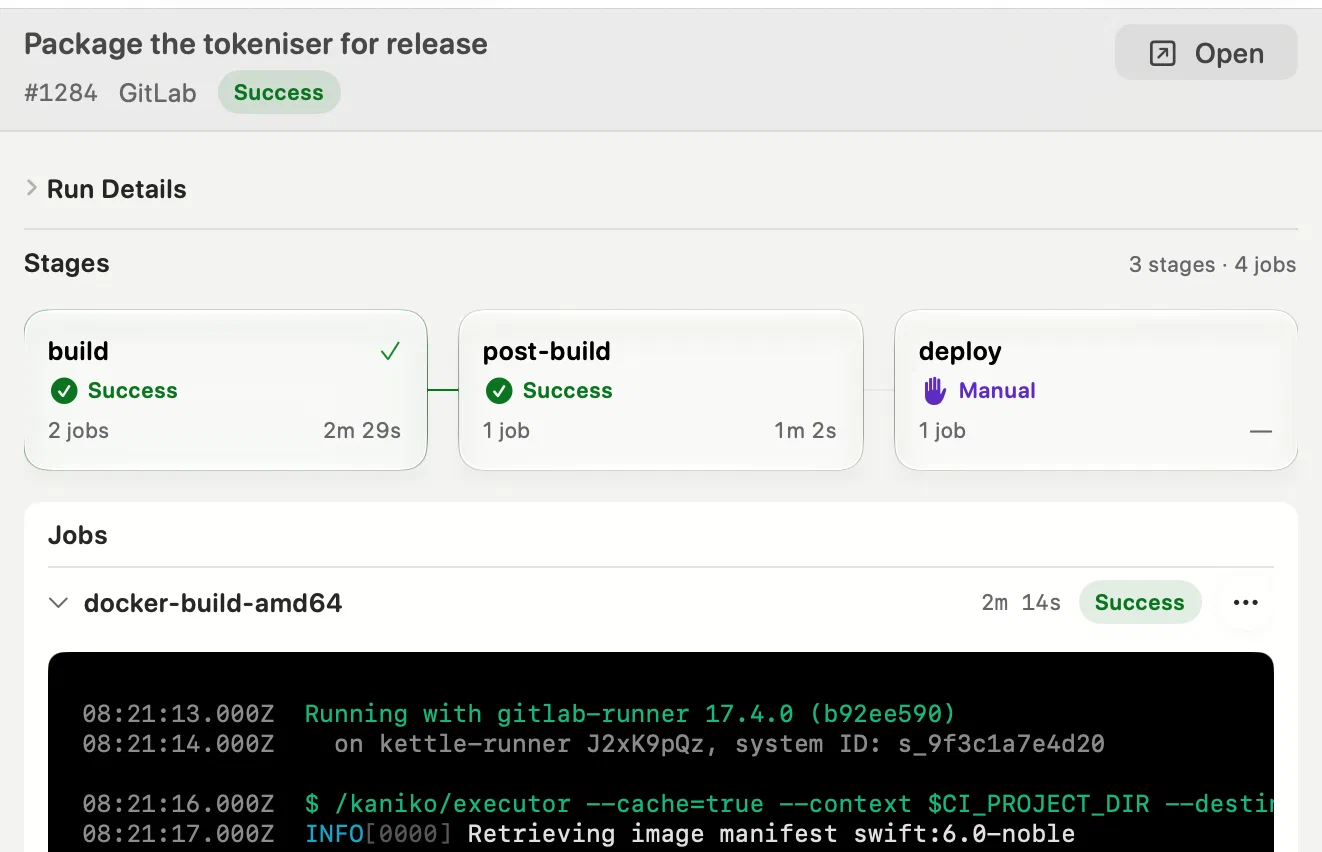This screenshot has height=852, width=1322.
Task: Click the checkmark on the build card
Action: [390, 351]
